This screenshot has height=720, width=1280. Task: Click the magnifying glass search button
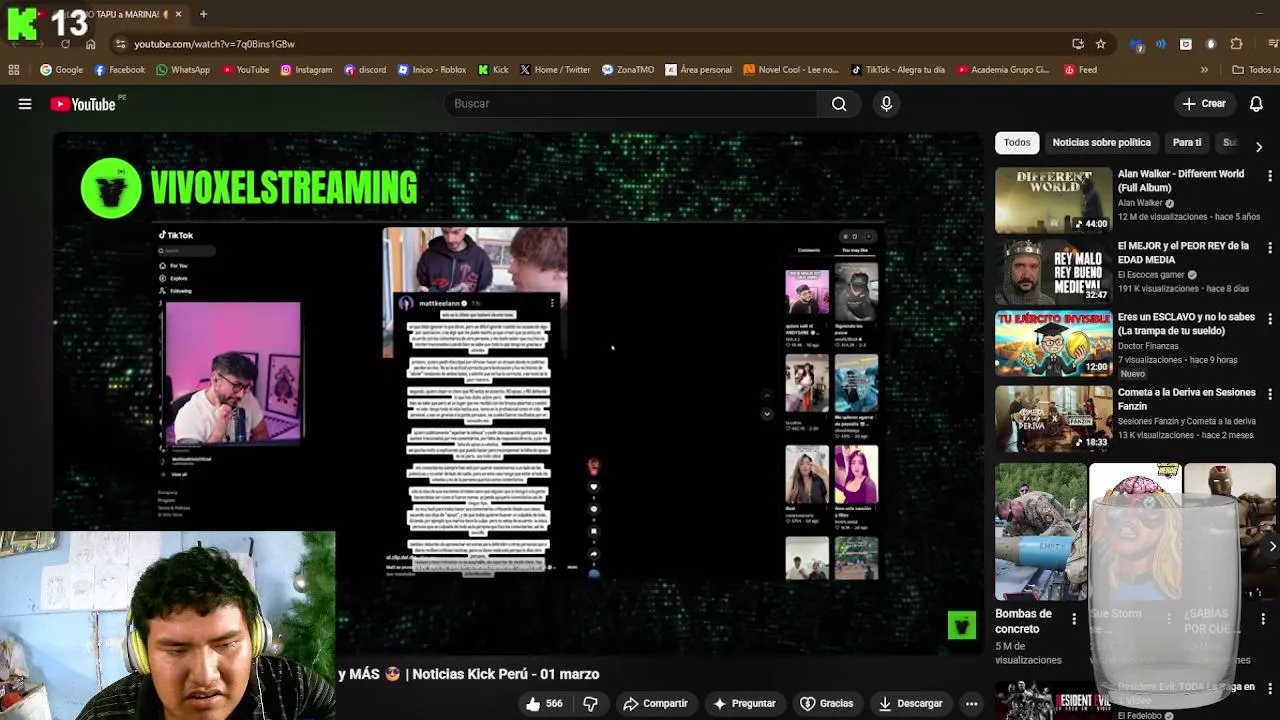tap(839, 104)
